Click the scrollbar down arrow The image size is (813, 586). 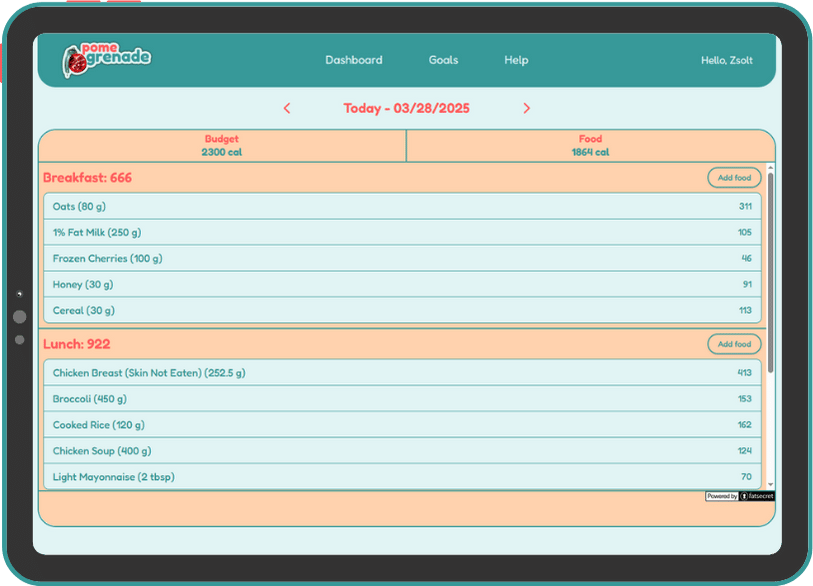[x=770, y=484]
